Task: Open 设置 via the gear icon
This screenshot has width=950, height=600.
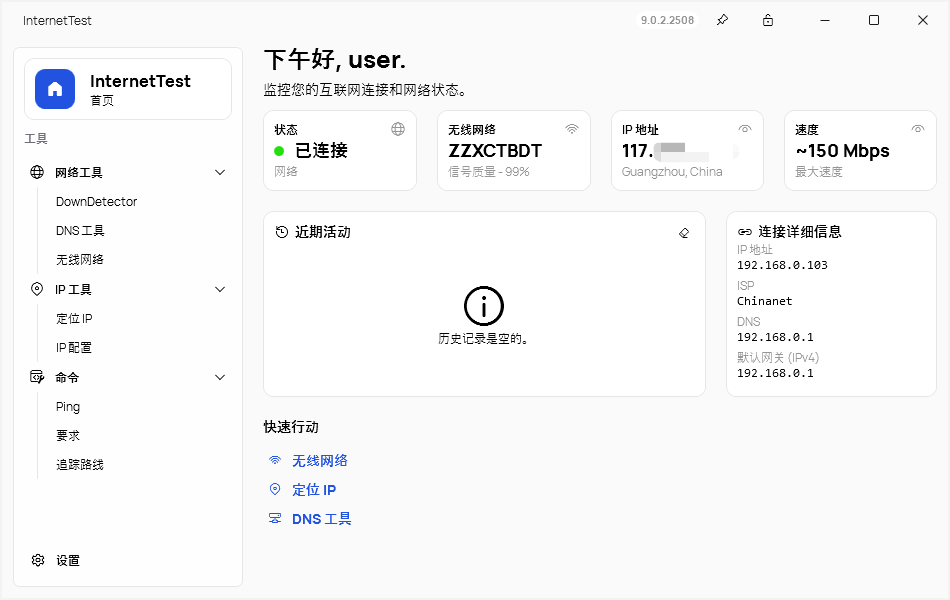Action: point(38,561)
